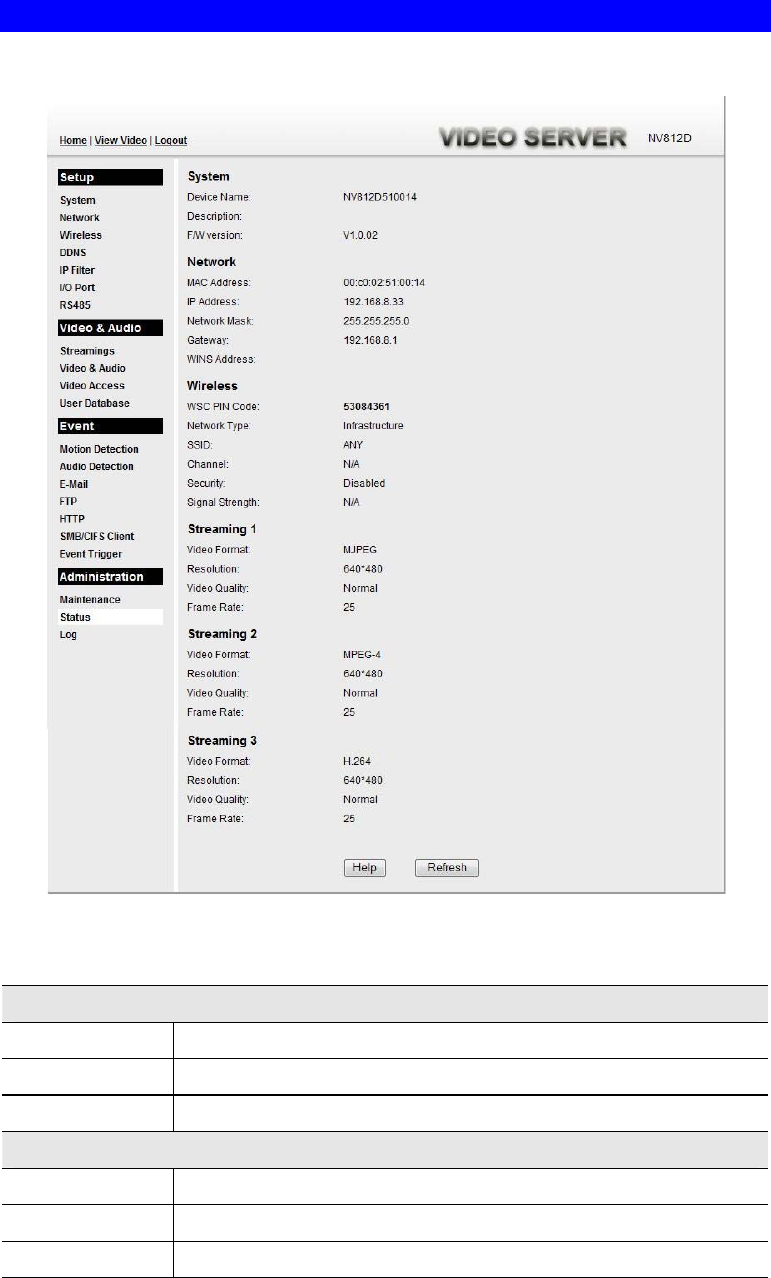
Task: Click the Help button
Action: [x=364, y=868]
